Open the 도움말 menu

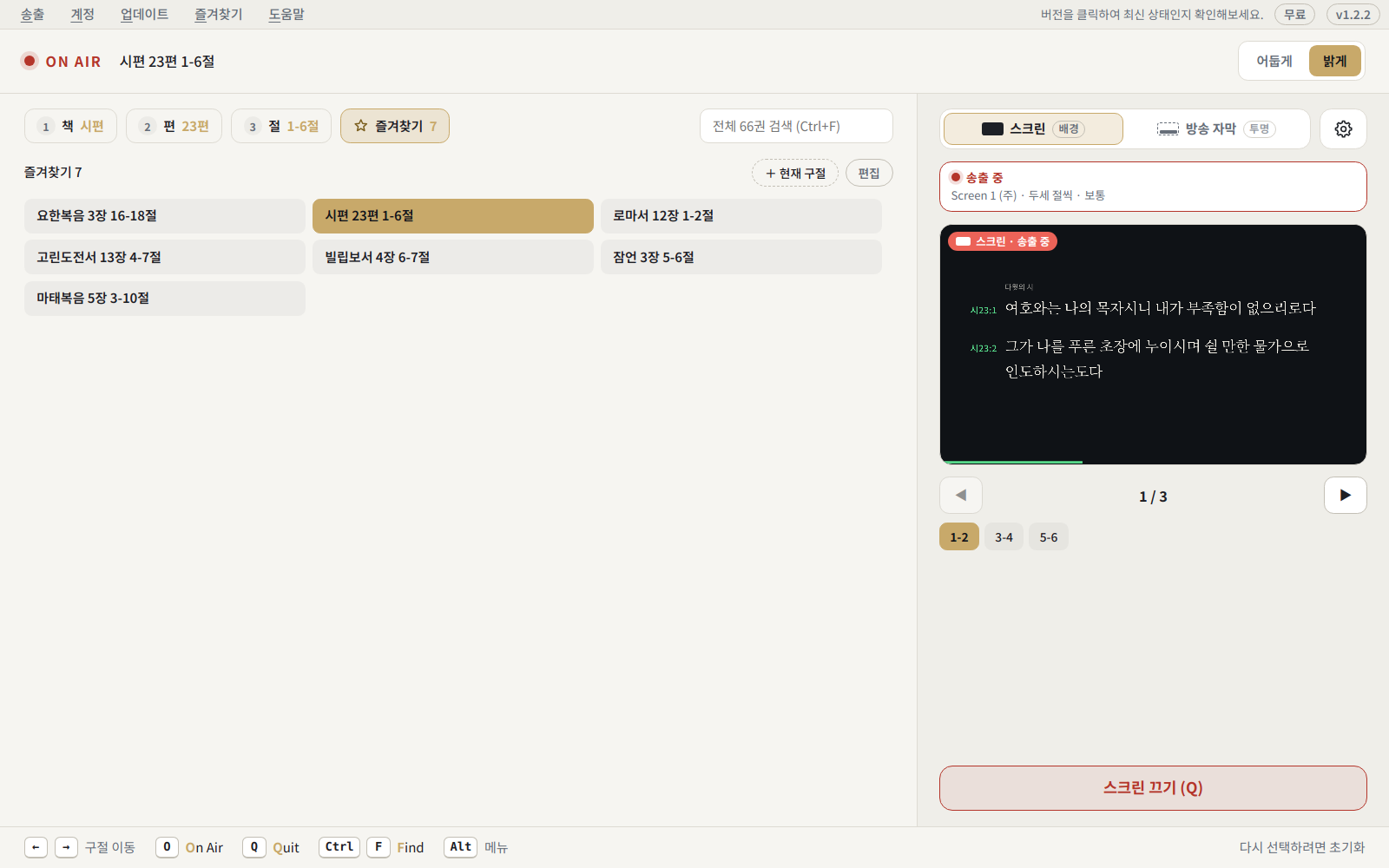point(286,14)
